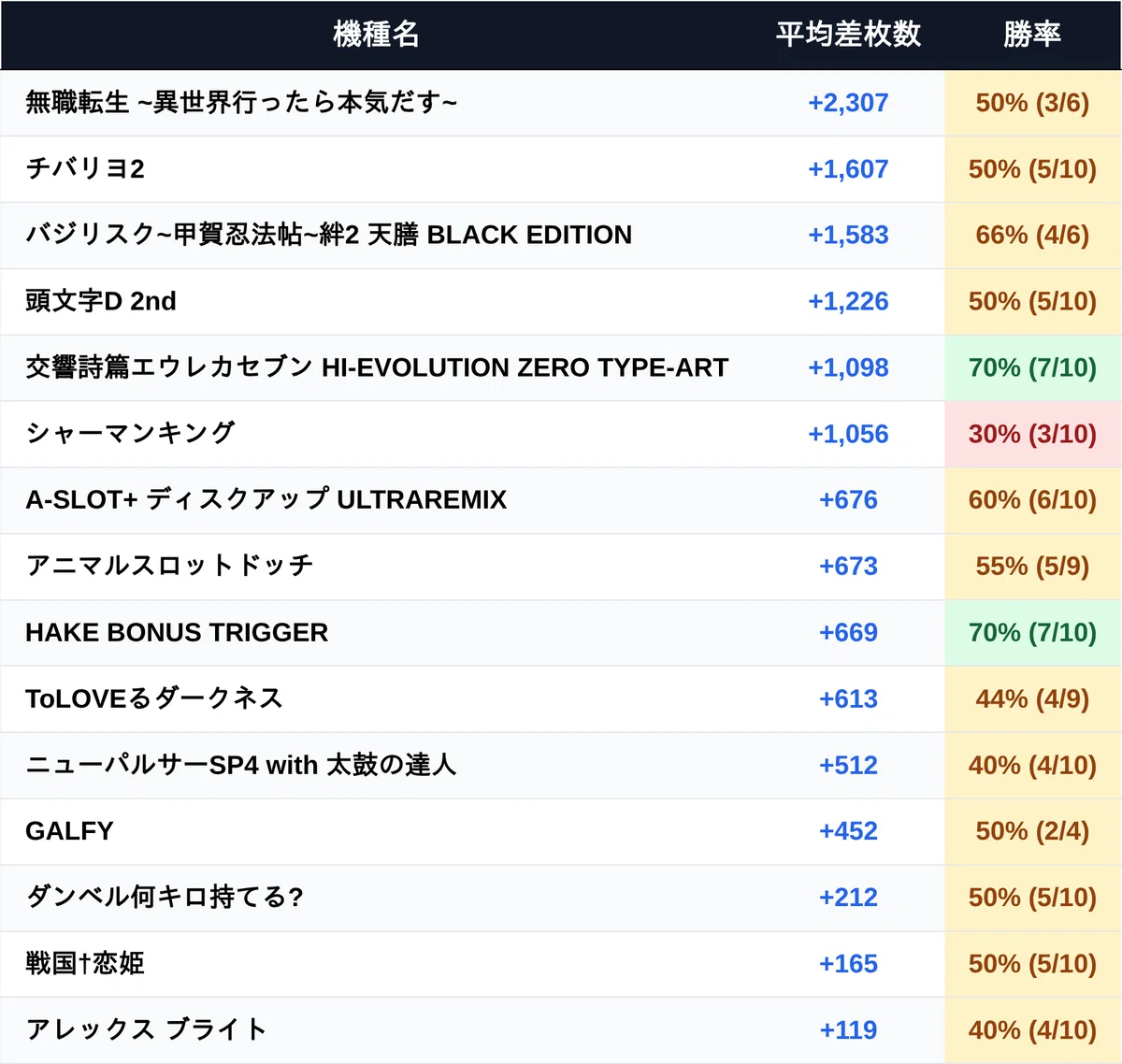
Task: Select the ToLOVEるダークネス machine name
Action: click(154, 698)
